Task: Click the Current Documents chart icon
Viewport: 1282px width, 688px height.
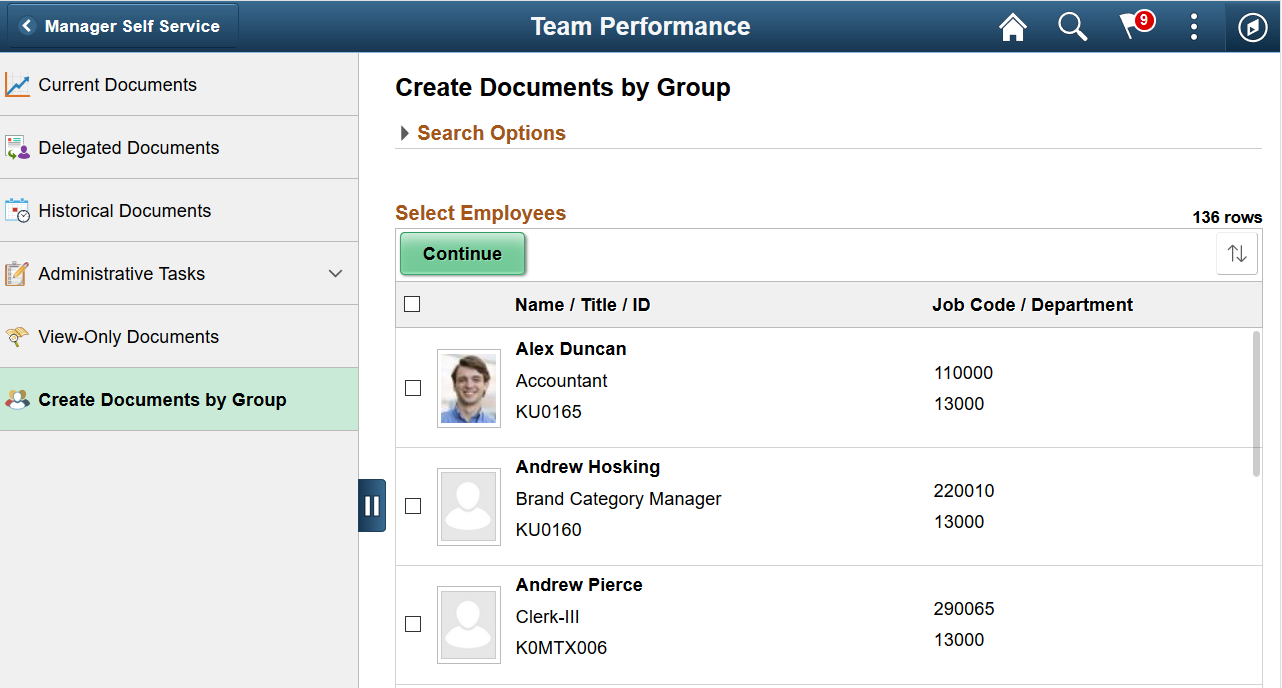Action: point(17,85)
